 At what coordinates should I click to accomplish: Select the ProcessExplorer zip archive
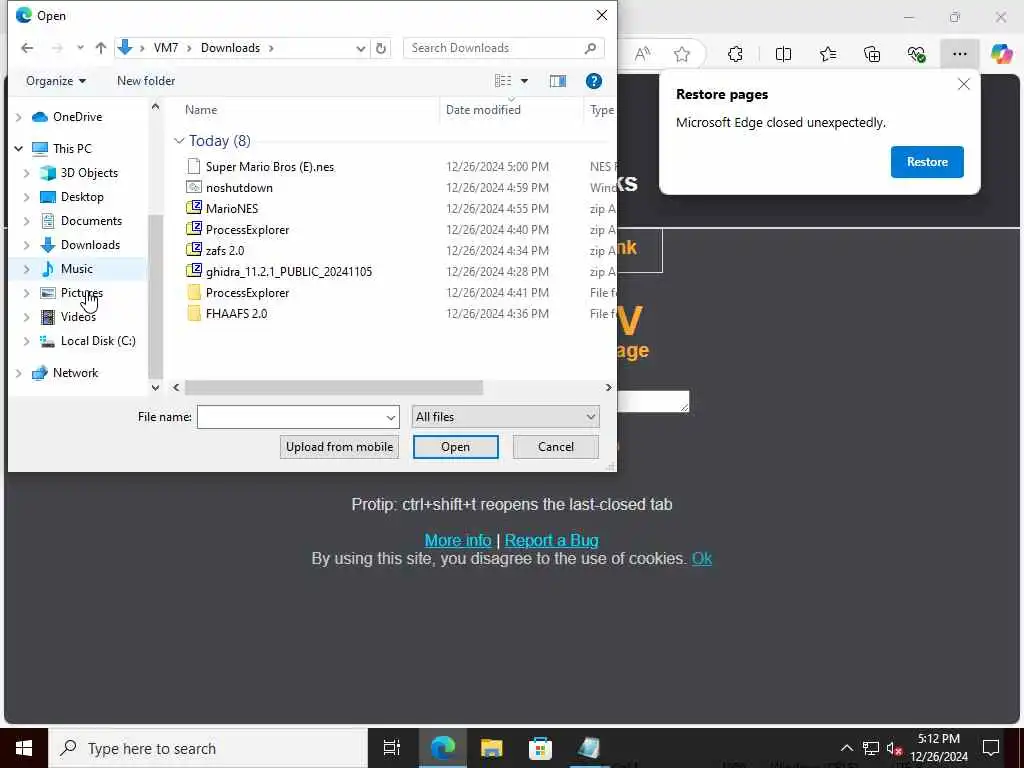(247, 230)
